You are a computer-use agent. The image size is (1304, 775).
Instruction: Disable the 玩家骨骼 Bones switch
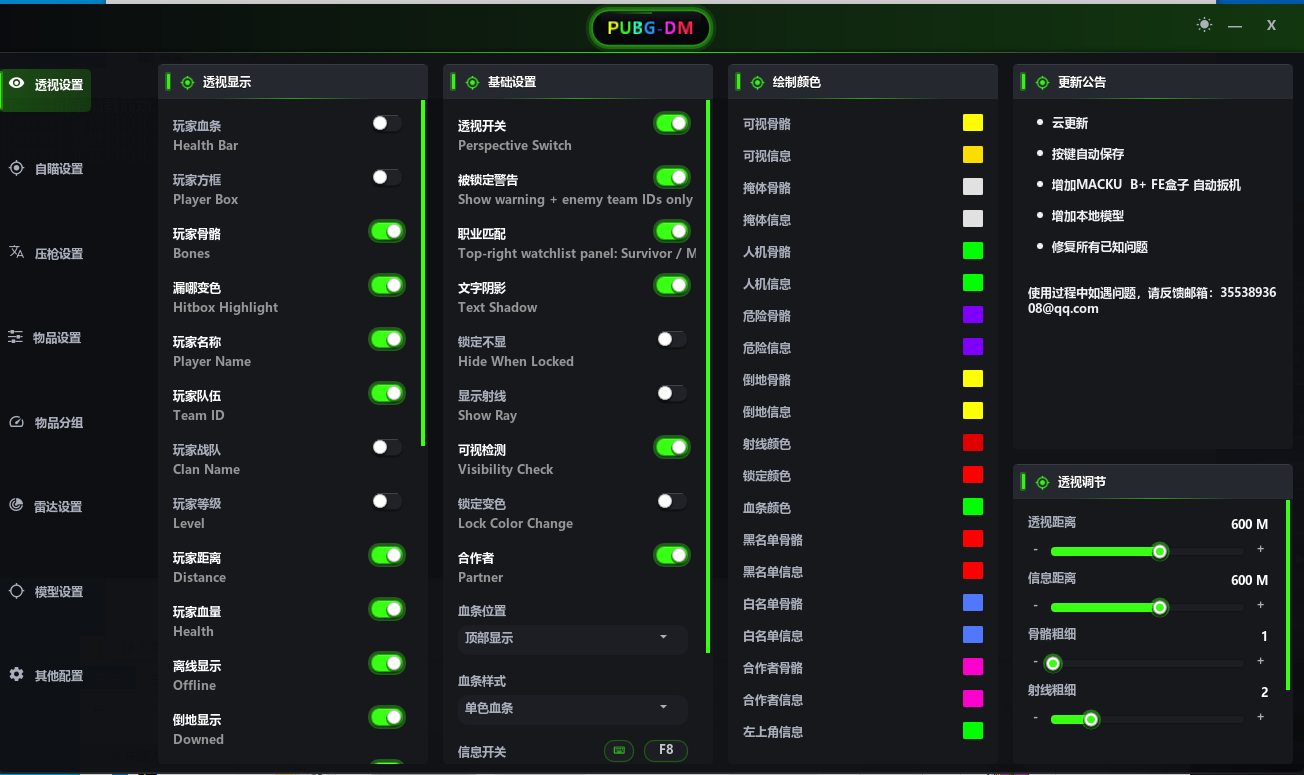(387, 232)
